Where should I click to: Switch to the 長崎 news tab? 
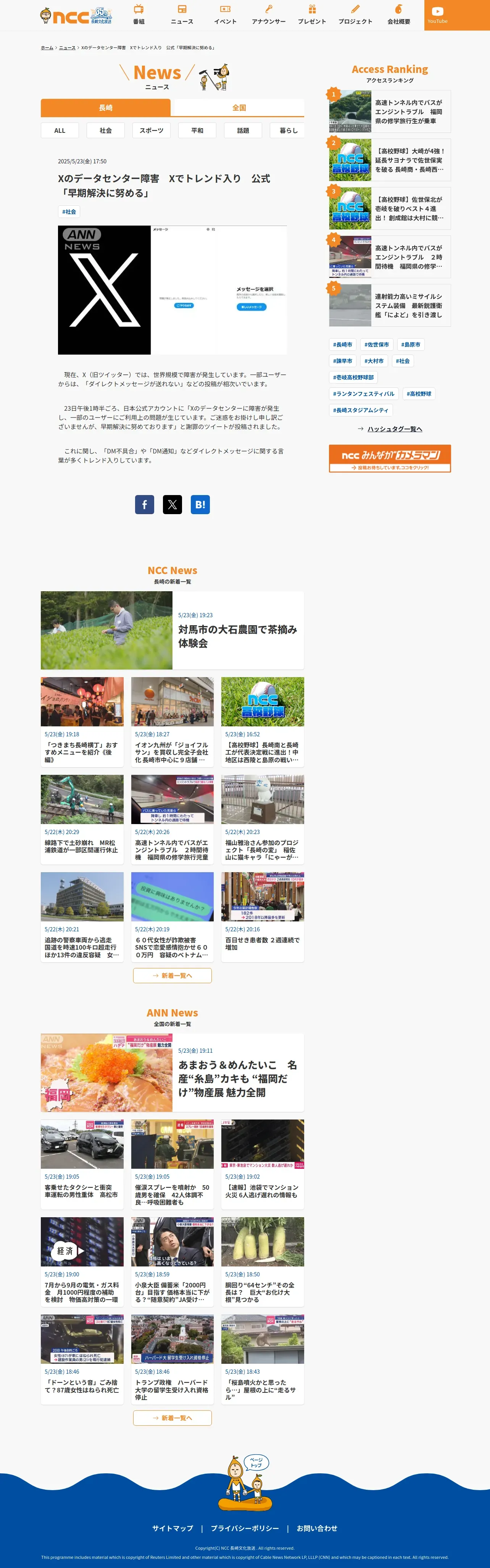click(x=106, y=108)
